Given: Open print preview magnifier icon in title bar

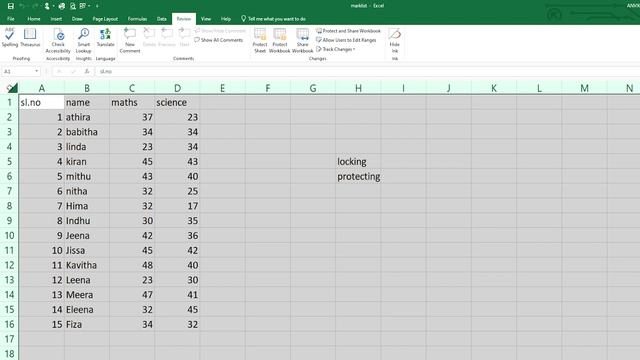Looking at the screenshot, I should (x=73, y=6).
